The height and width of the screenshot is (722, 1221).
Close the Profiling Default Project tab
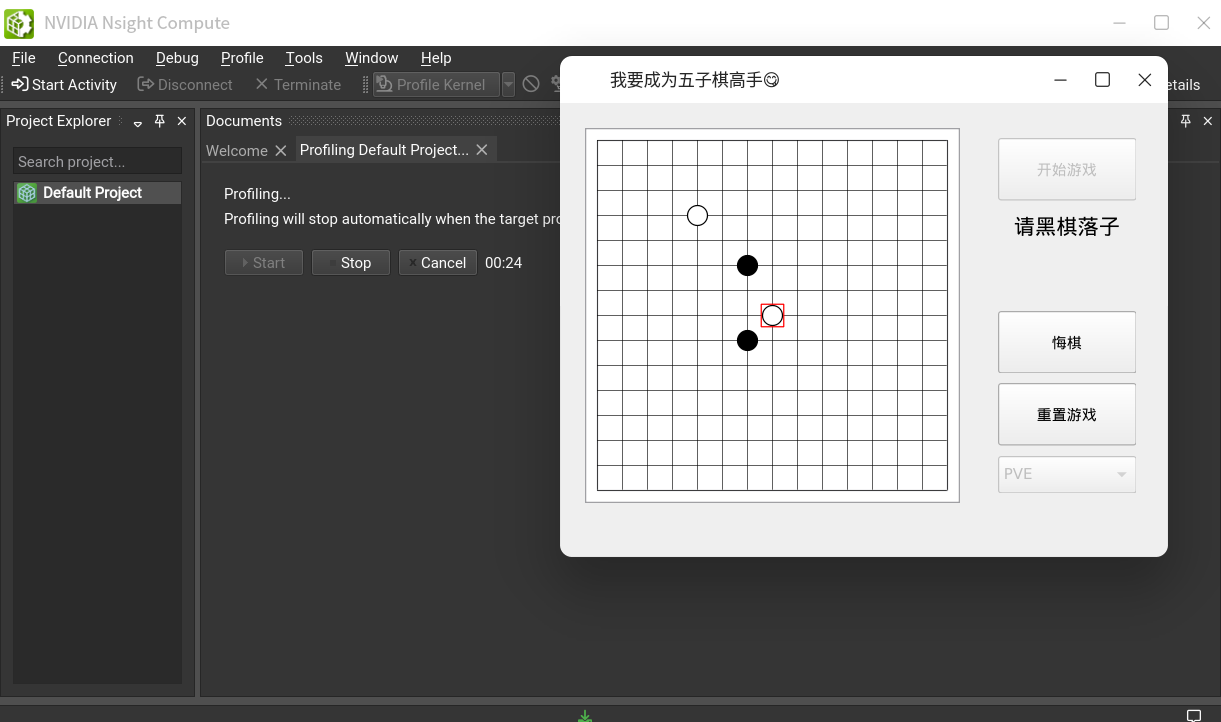482,149
